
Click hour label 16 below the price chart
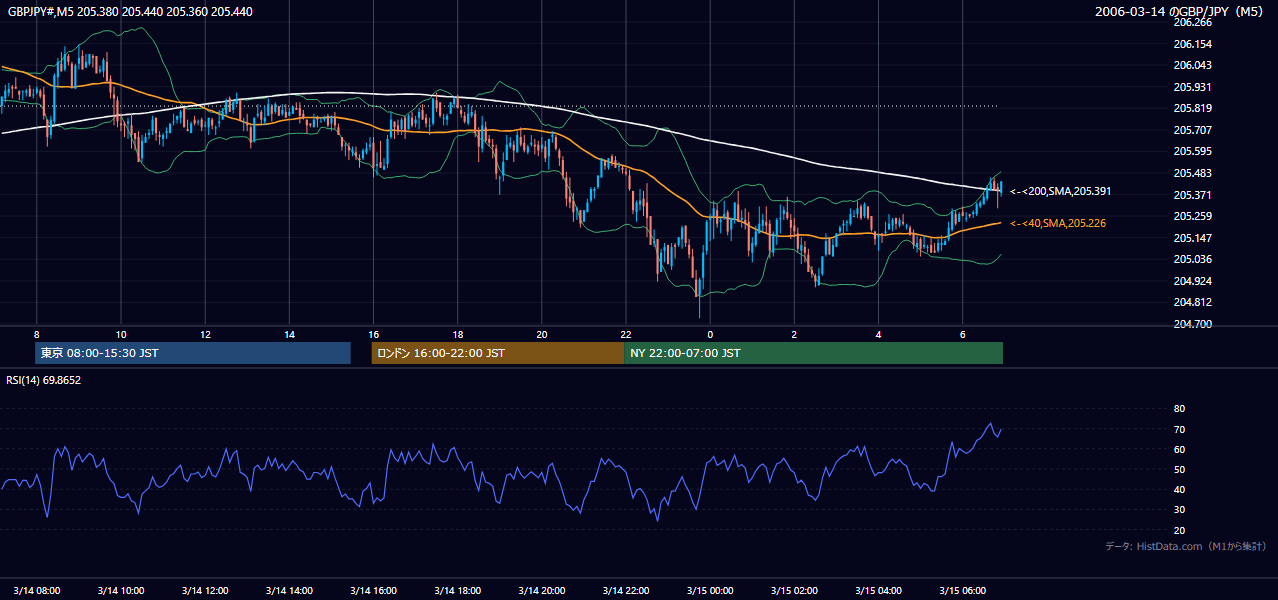pos(373,334)
